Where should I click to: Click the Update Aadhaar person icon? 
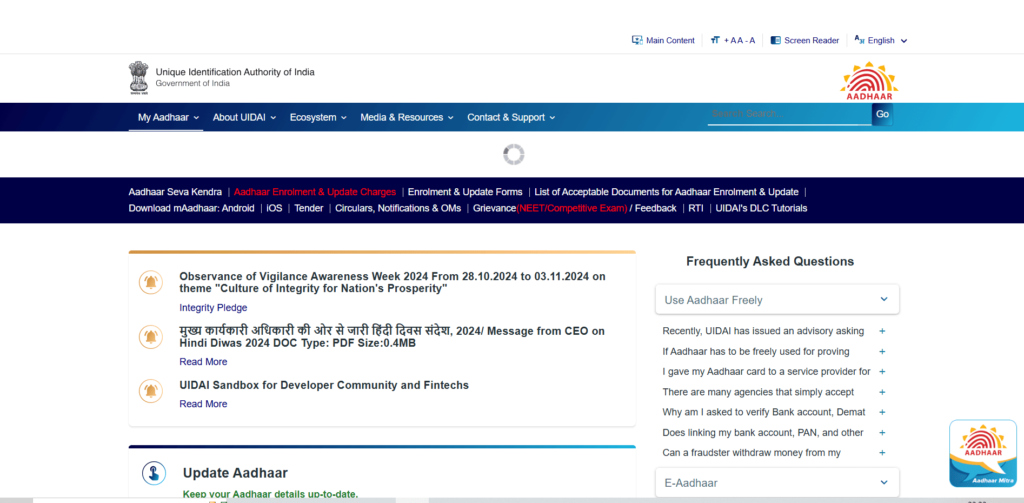point(153,473)
